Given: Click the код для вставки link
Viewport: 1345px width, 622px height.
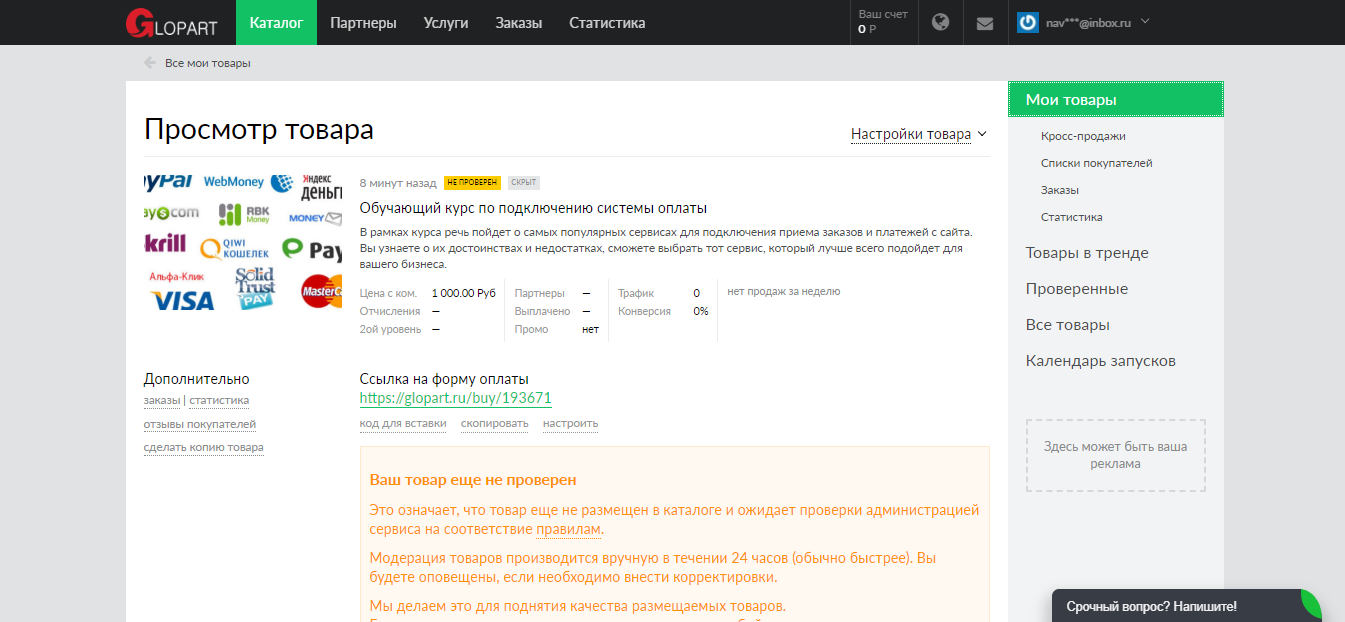Looking at the screenshot, I should [x=403, y=423].
